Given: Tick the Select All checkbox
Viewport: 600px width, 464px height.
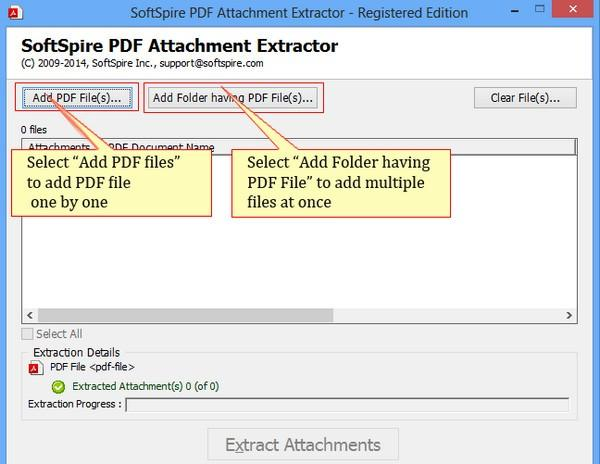Looking at the screenshot, I should click(x=27, y=334).
